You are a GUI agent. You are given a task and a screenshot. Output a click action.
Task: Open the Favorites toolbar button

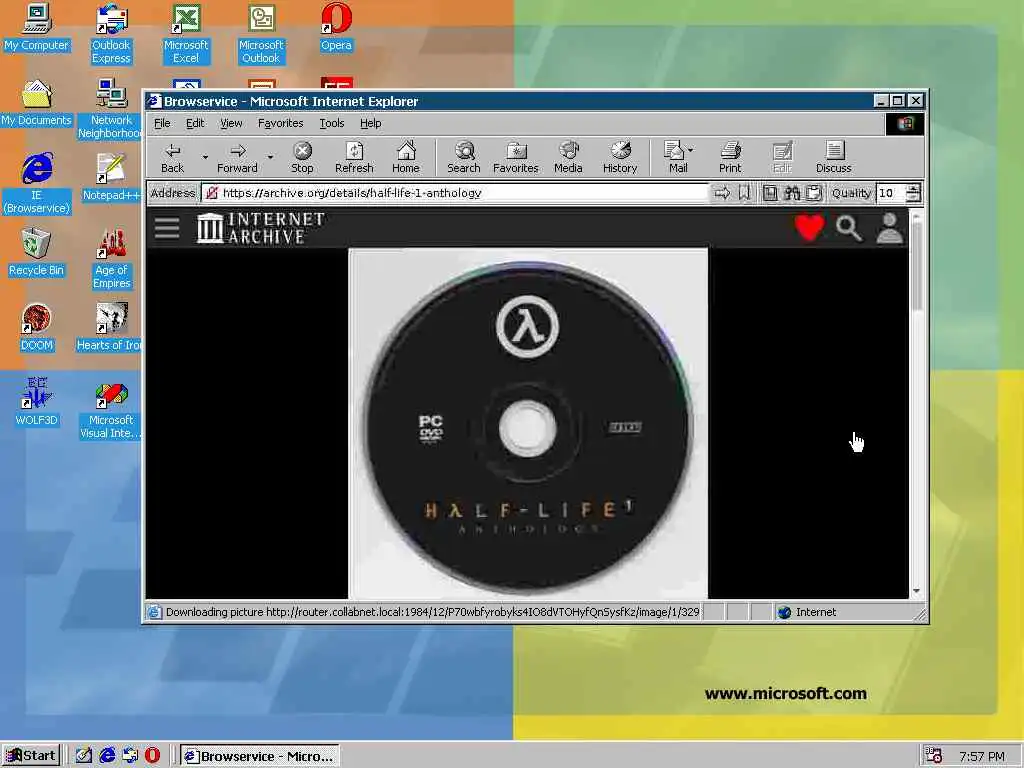click(516, 157)
